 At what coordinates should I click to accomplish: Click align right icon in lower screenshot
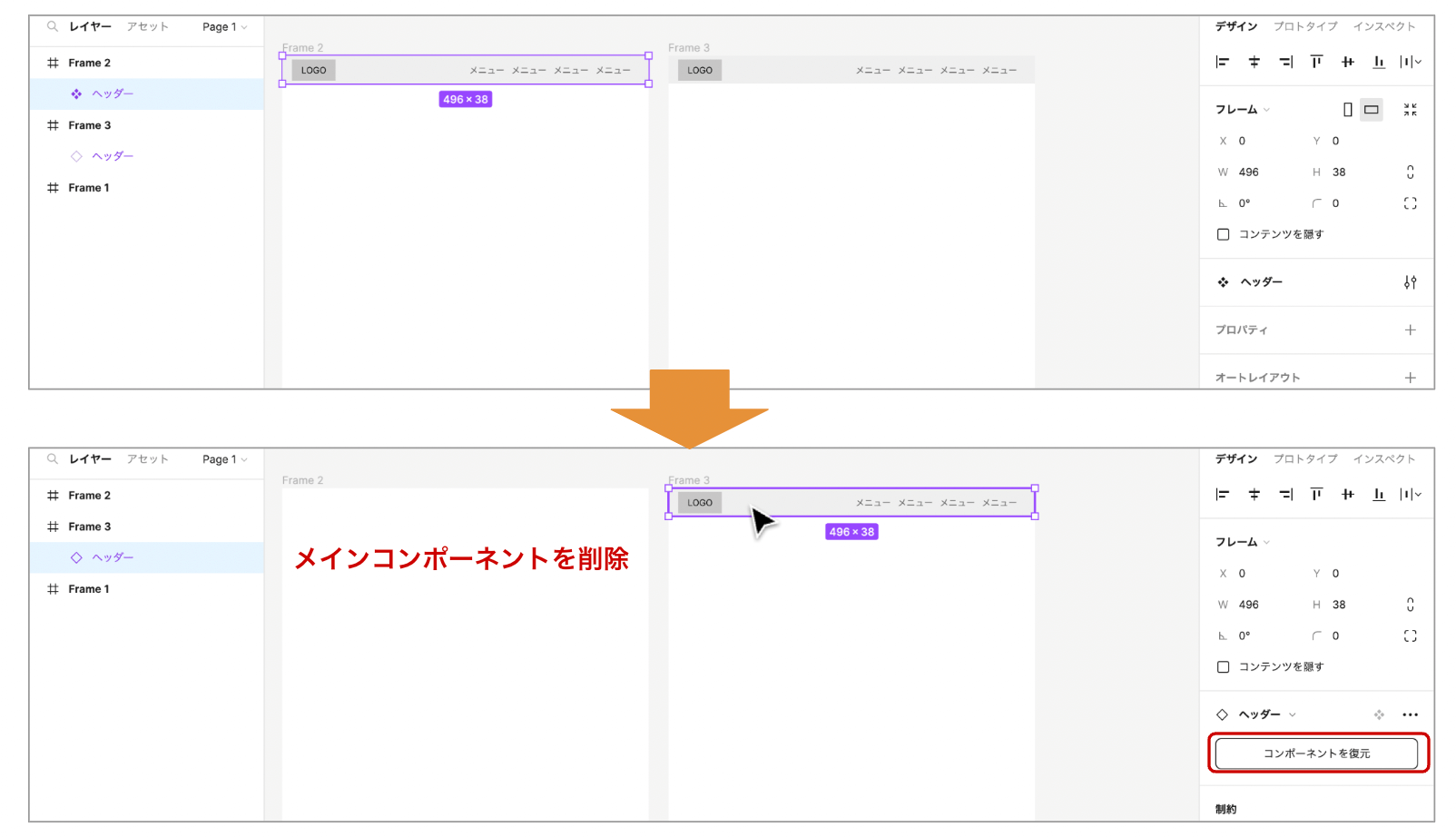tap(1285, 495)
